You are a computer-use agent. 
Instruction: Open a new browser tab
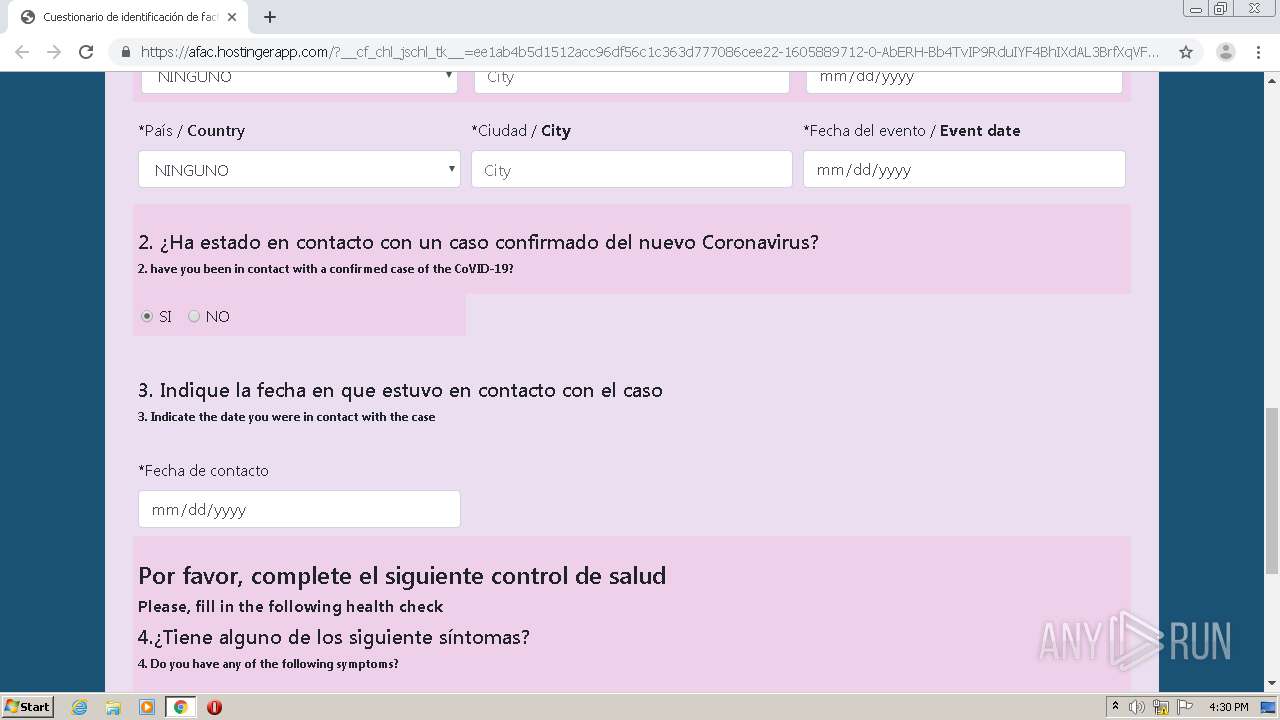(270, 17)
